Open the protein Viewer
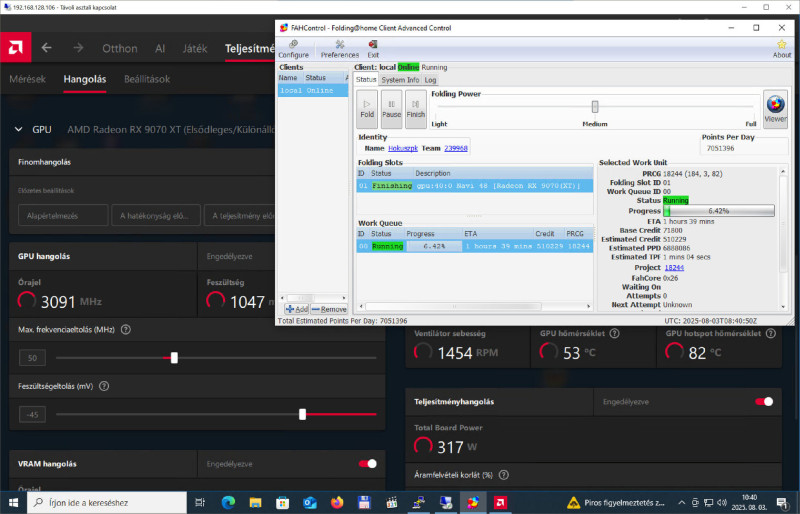Screen dimensions: 800x514 [x=775, y=109]
